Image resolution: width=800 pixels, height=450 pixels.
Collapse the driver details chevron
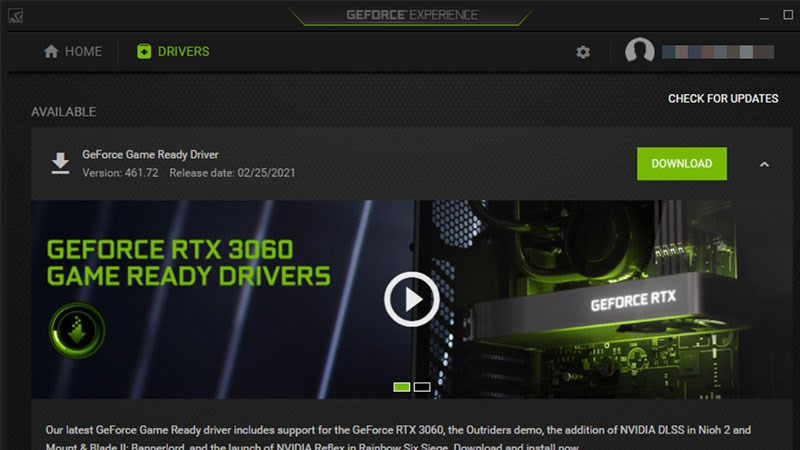pyautogui.click(x=764, y=164)
